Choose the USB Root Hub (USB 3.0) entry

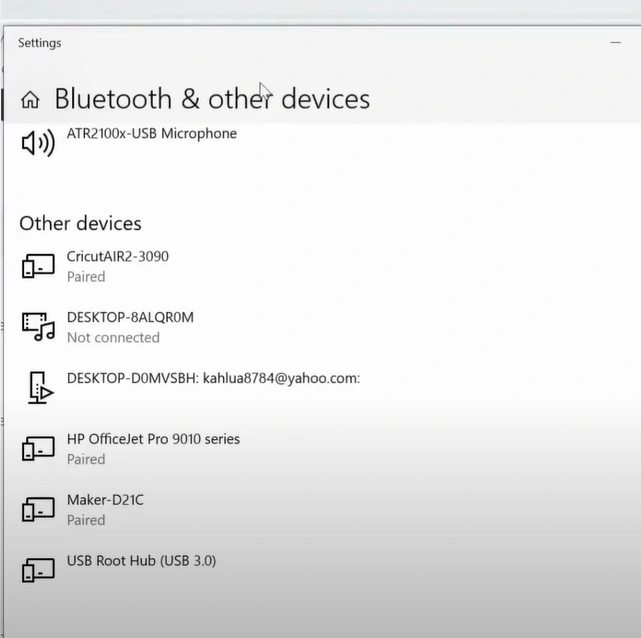pos(141,561)
